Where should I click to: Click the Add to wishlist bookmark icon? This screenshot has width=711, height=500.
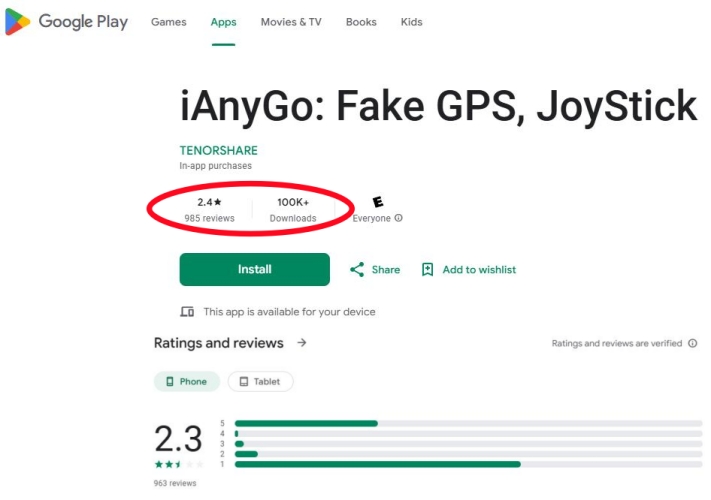[428, 269]
